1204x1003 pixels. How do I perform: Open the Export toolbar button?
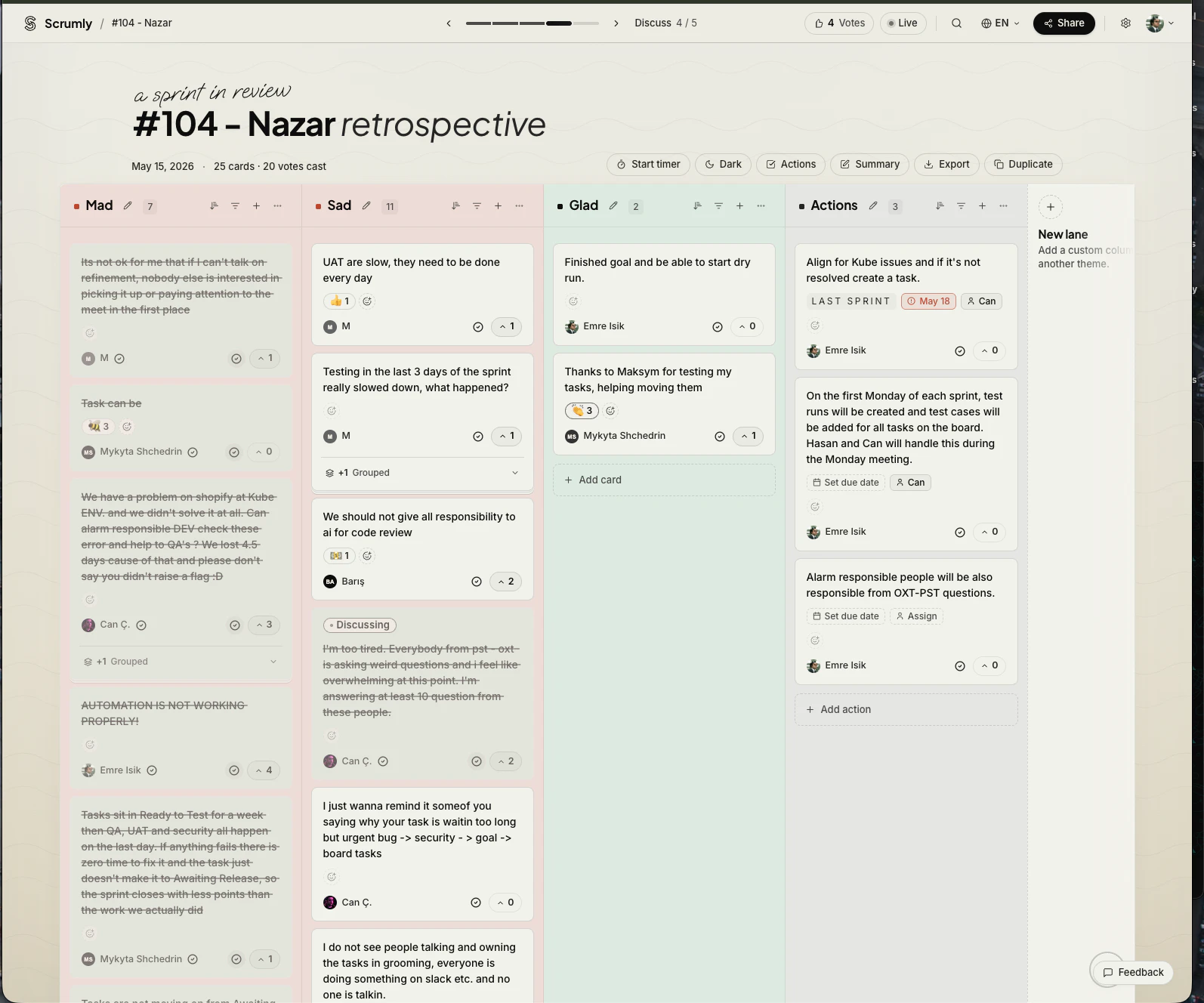tap(946, 165)
